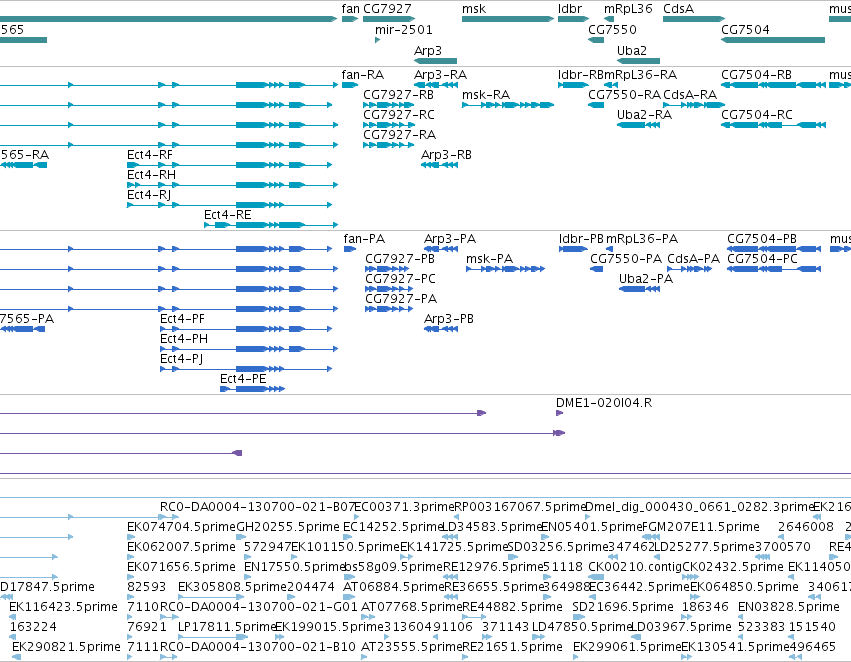
Task: Select the CG7927-RC transcript label
Action: tap(399, 114)
